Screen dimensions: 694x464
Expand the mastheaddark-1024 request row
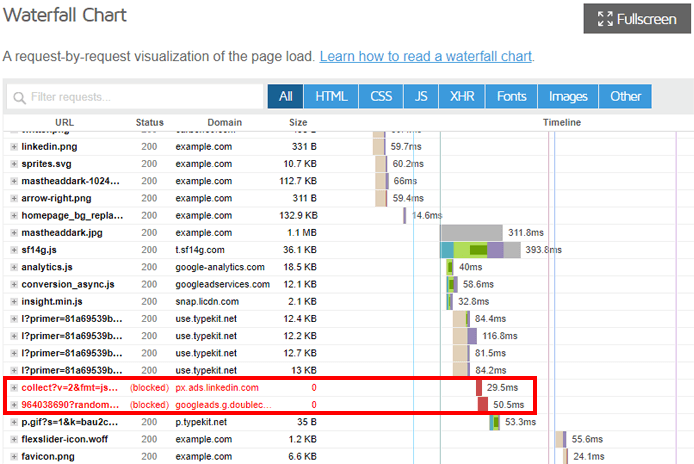[14, 181]
